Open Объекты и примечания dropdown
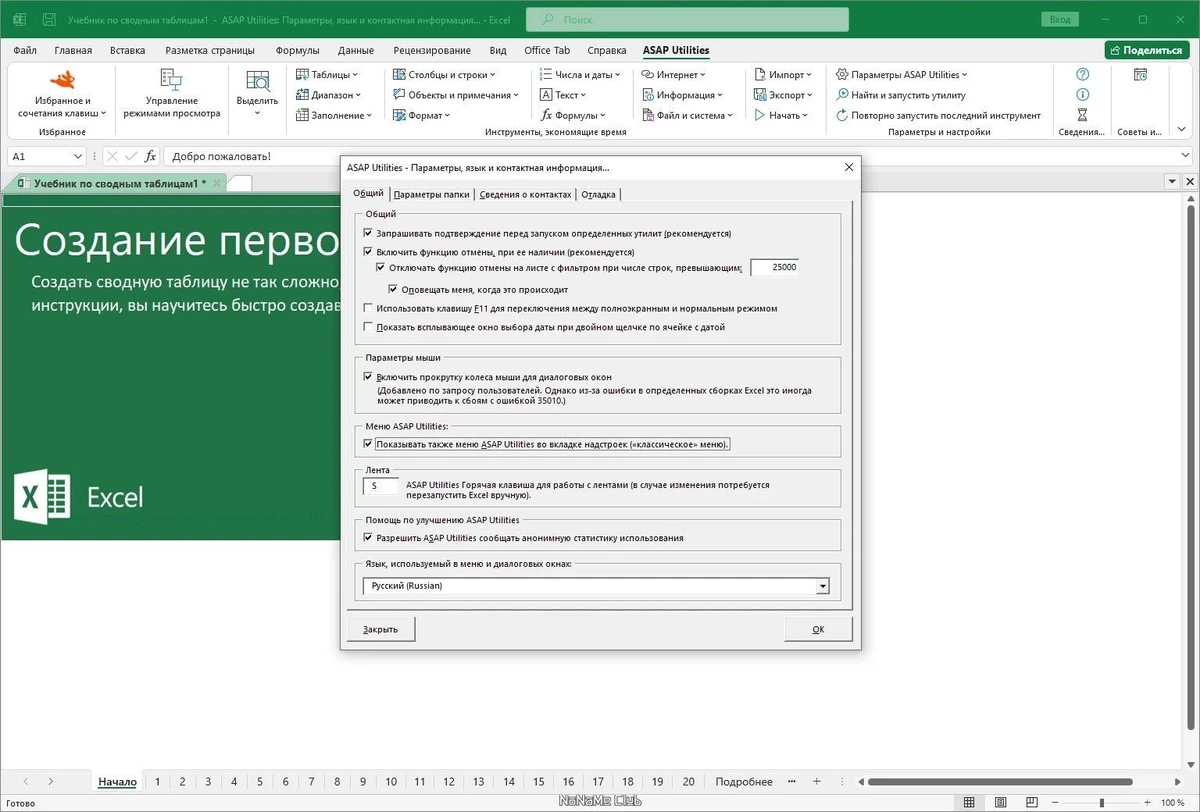 456,95
